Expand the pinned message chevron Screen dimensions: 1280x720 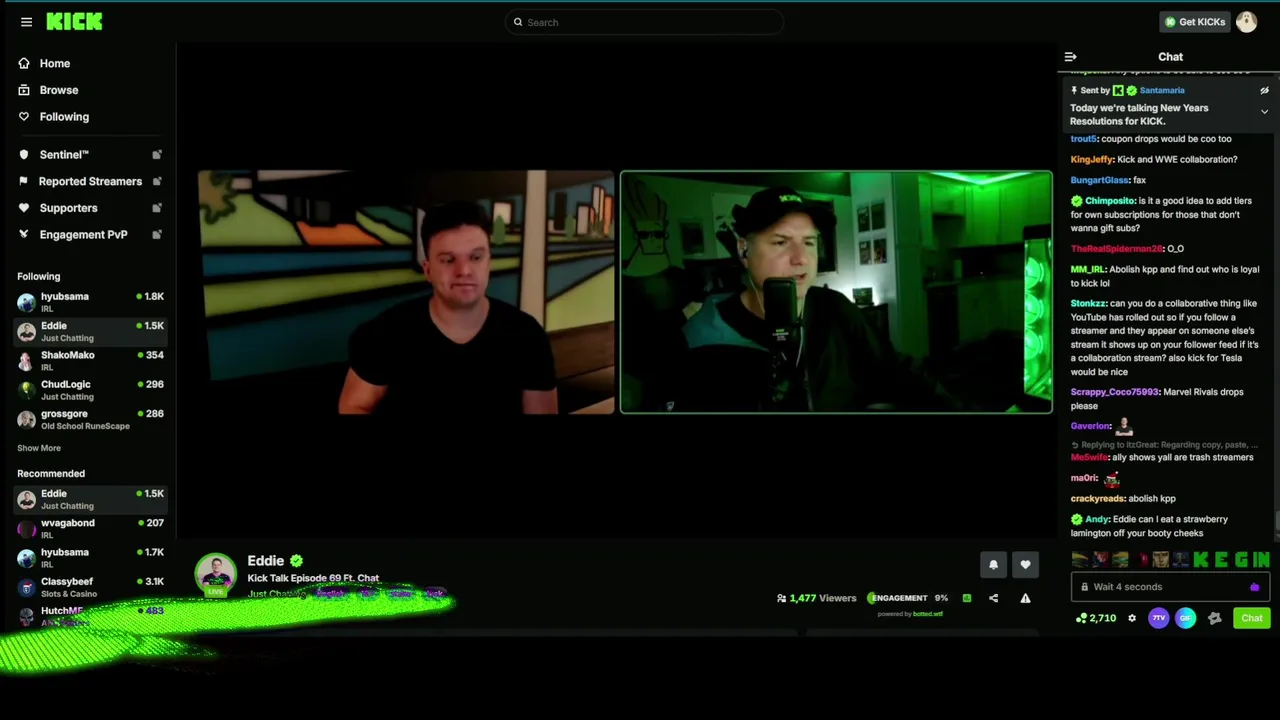point(1264,112)
